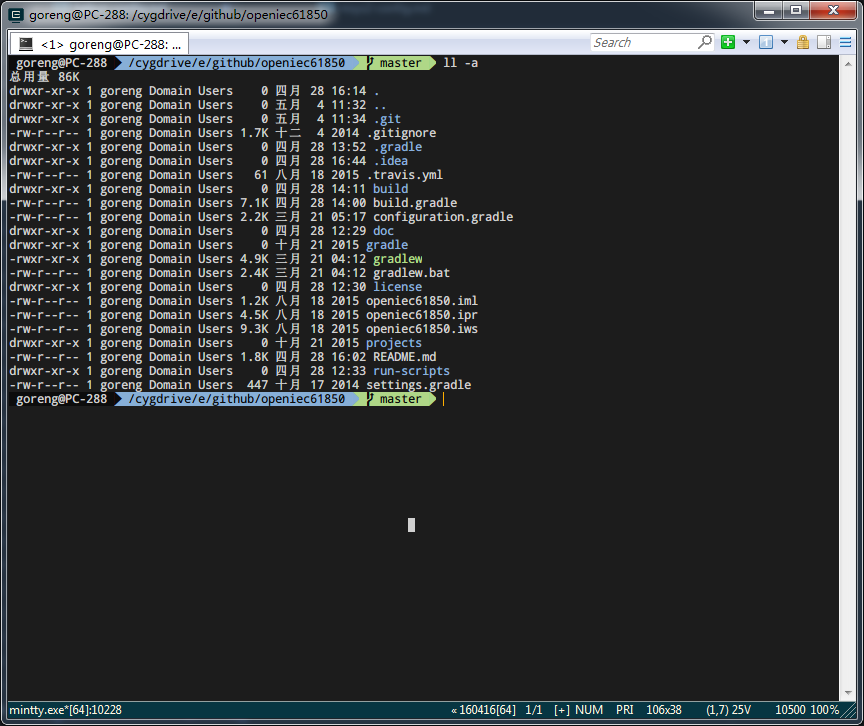Click the magnifier icon in search box
The height and width of the screenshot is (726, 864).
click(x=705, y=42)
